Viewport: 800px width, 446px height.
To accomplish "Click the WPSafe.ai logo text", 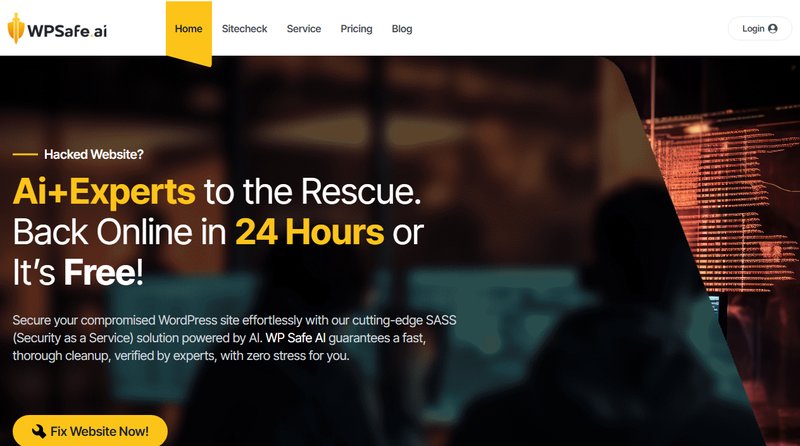I will click(67, 31).
